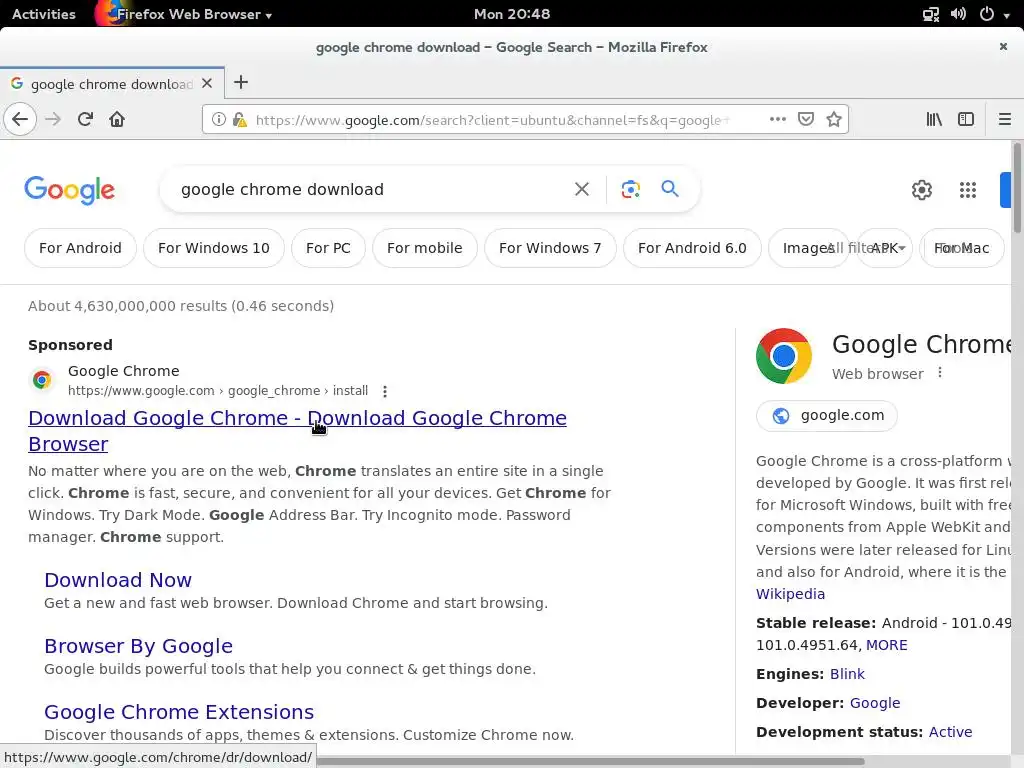The width and height of the screenshot is (1024, 768).
Task: Select the For PC filter chip
Action: tap(328, 248)
